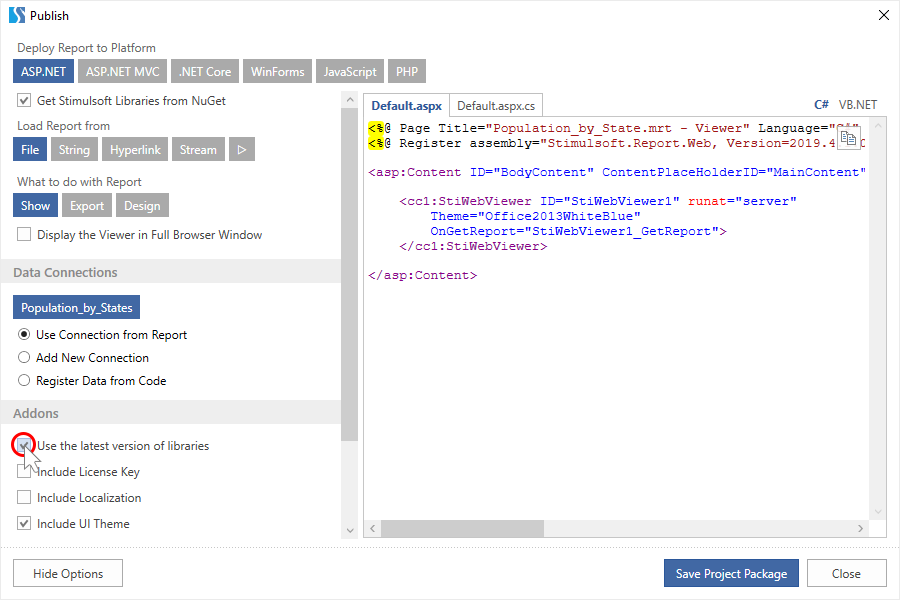
Task: Uncheck Get Stimulsoft Libraries from NuGet
Action: click(24, 101)
